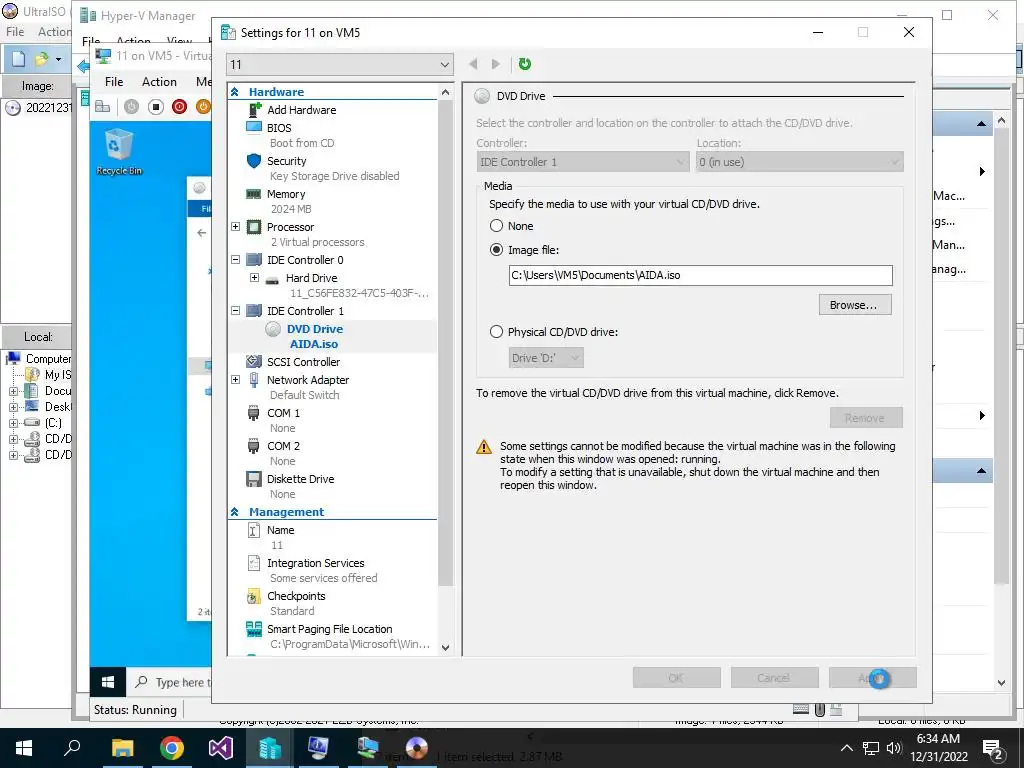Click the SCSI Controller icon
This screenshot has height=768, width=1024.
pos(254,361)
